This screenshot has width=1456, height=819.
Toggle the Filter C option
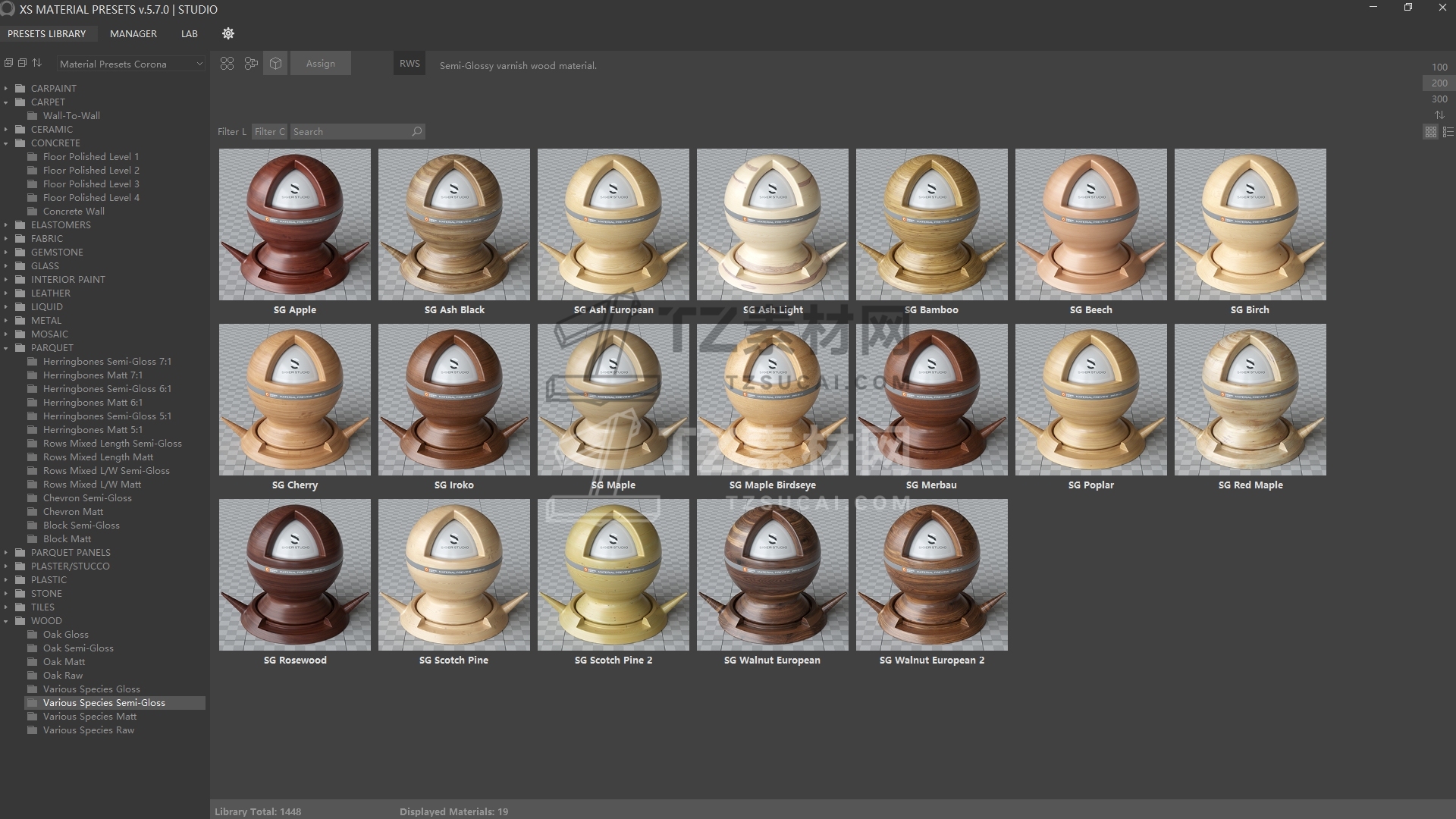tap(270, 132)
